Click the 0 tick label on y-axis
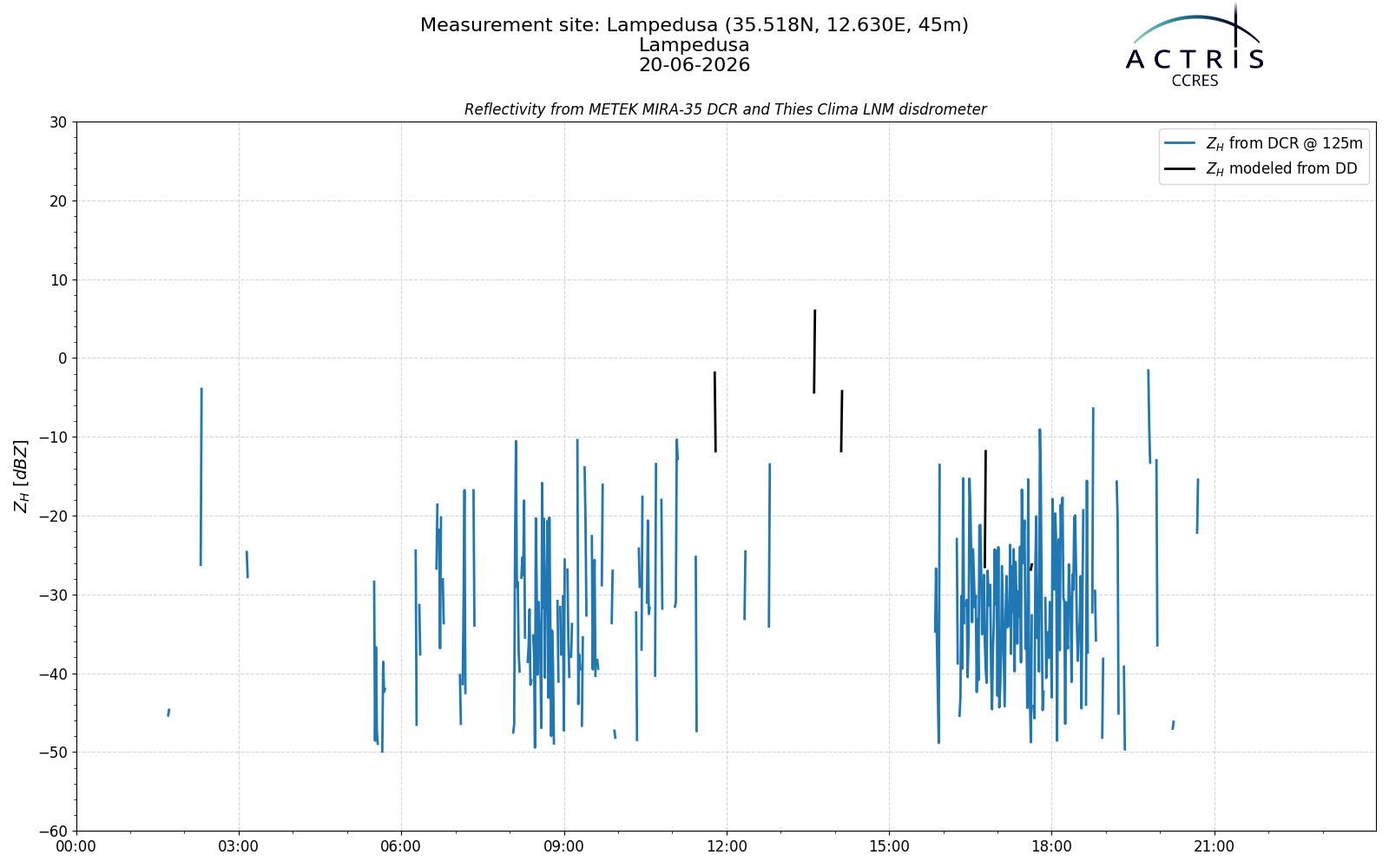Screen dimensions: 1389x868 click(63, 358)
